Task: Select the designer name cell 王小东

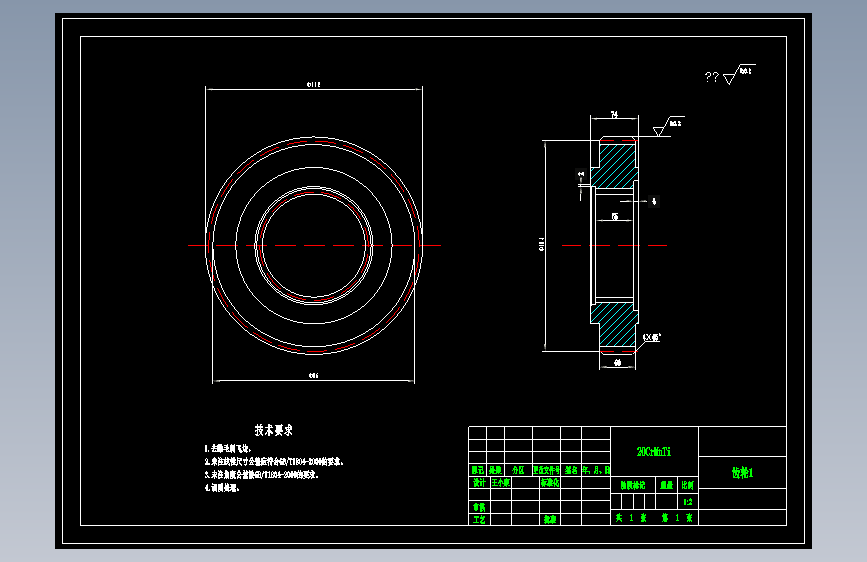Action: pyautogui.click(x=500, y=482)
